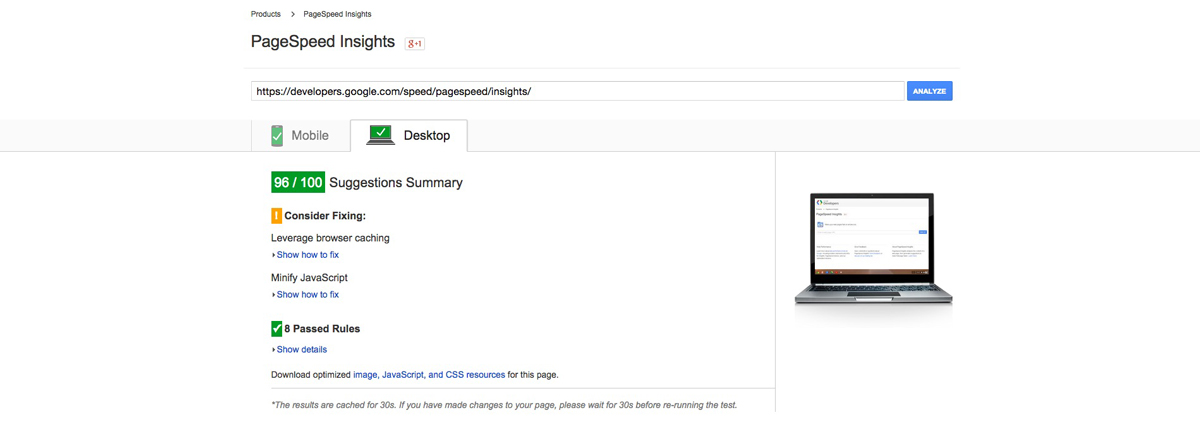Click into the URL input field
The width and height of the screenshot is (1200, 433).
[578, 91]
